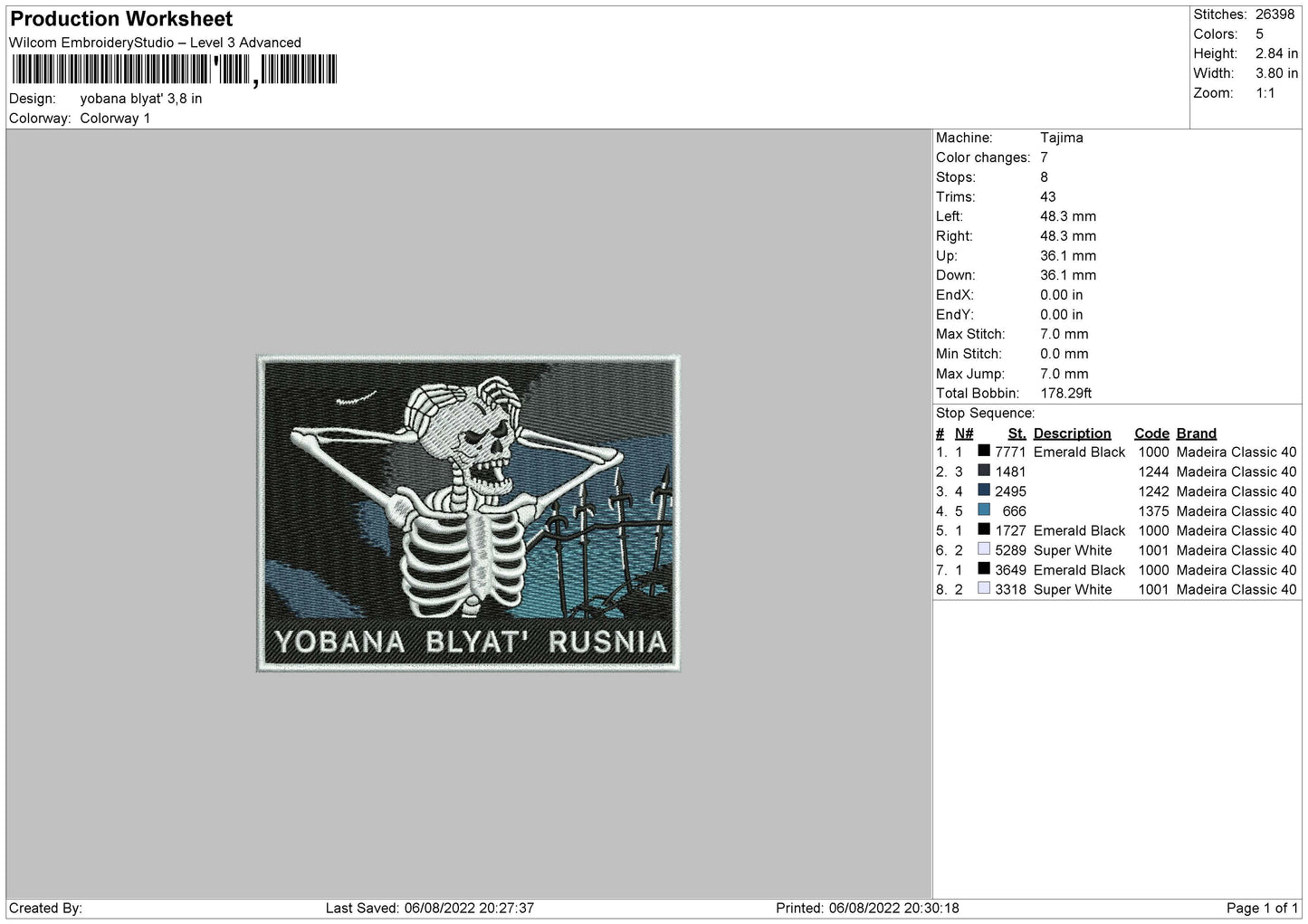The width and height of the screenshot is (1308, 924).
Task: Click "Emerald Black" in the 3649 stitch row
Action: click(1079, 570)
